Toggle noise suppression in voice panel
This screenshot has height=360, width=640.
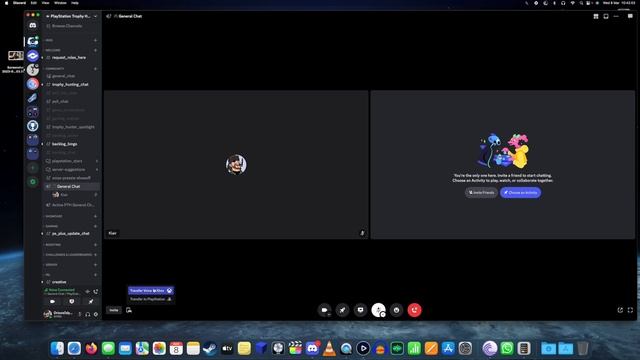pyautogui.click(x=87, y=291)
